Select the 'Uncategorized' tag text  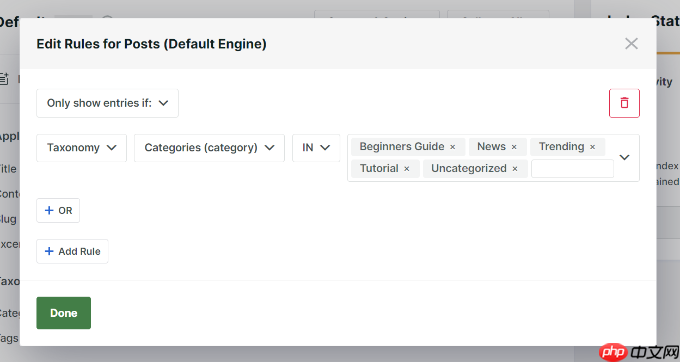(468, 168)
